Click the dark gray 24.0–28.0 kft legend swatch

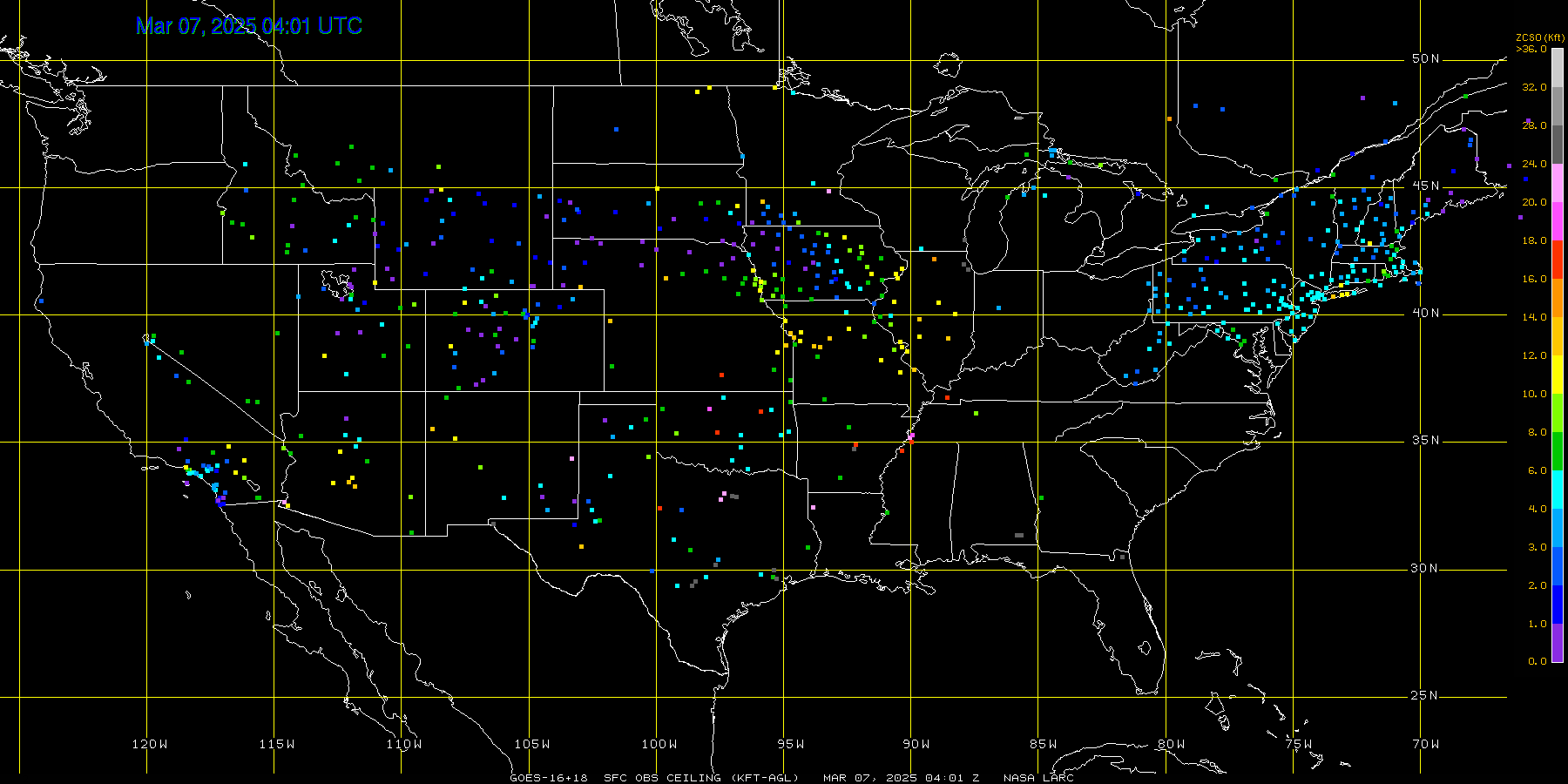coord(1558,145)
